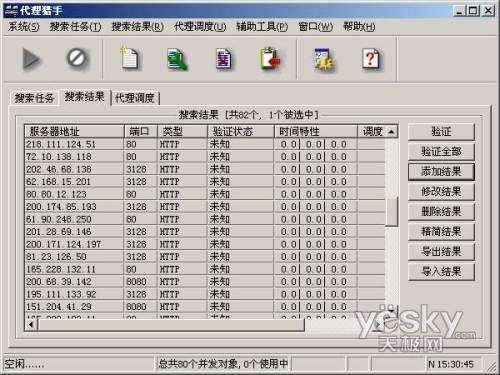The width and height of the screenshot is (500, 375).
Task: Click the application icon in the title bar
Action: point(11,10)
